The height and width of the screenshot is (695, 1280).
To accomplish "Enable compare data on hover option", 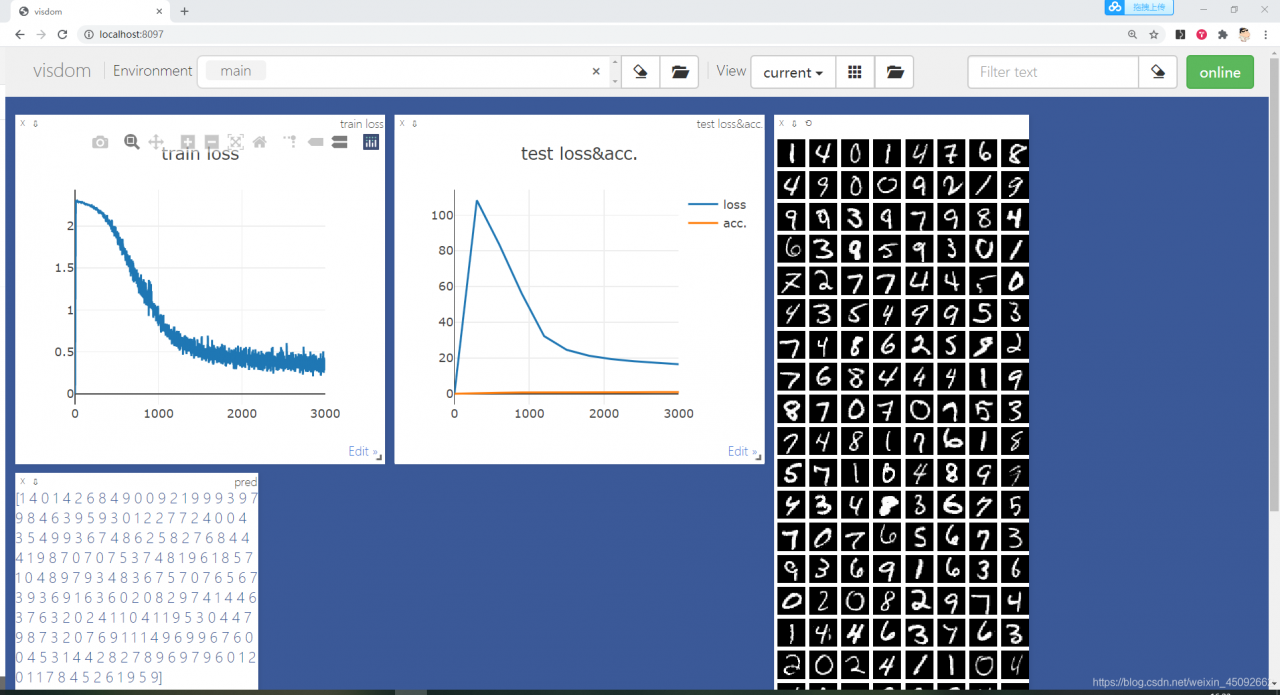I will pos(340,143).
